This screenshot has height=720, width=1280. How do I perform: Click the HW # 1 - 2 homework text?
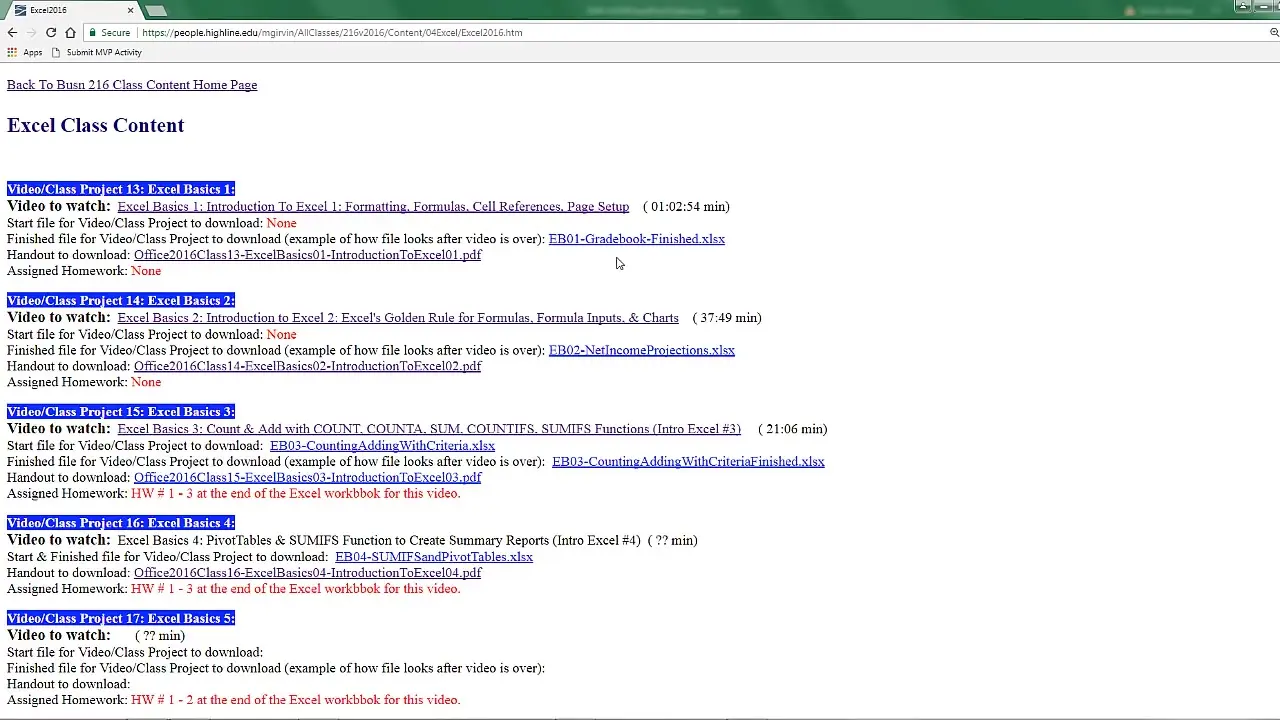point(296,700)
